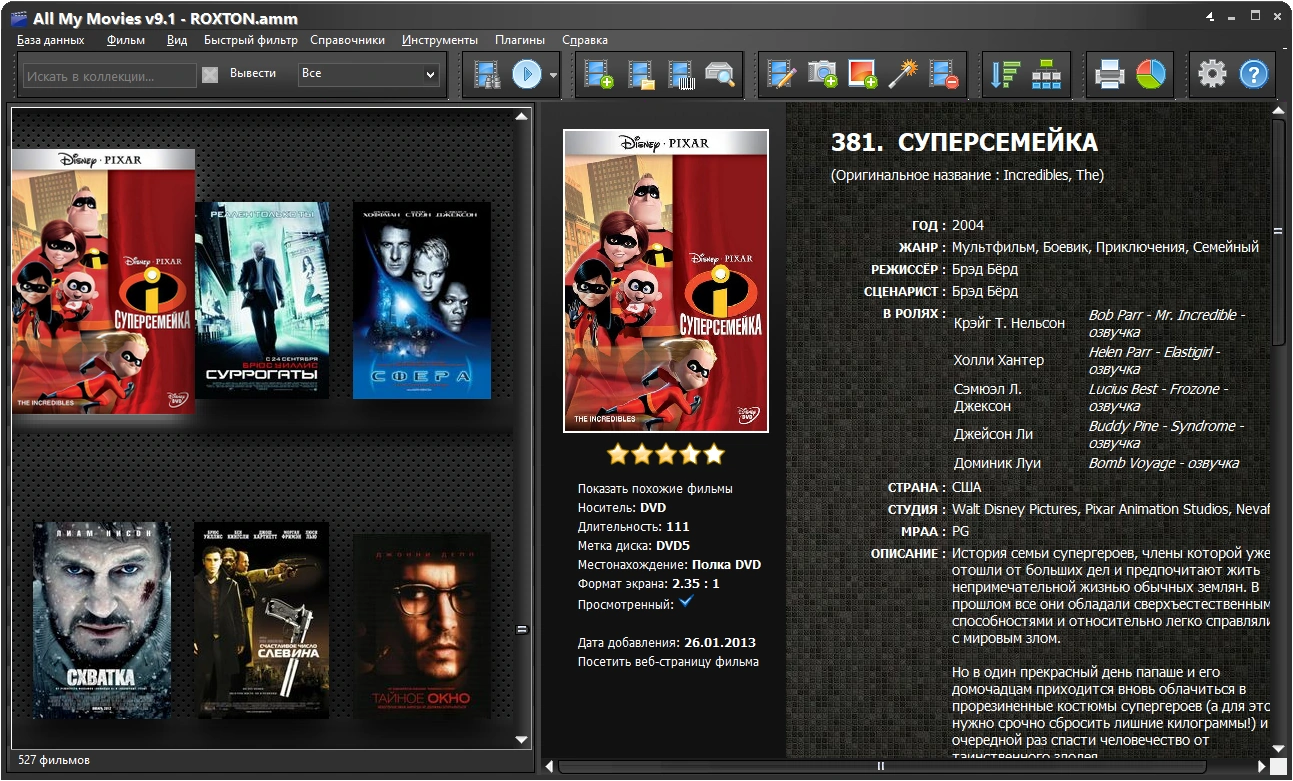Image resolution: width=1293 pixels, height=781 pixels.
Task: Open the grouping hierarchy icon
Action: point(1046,75)
